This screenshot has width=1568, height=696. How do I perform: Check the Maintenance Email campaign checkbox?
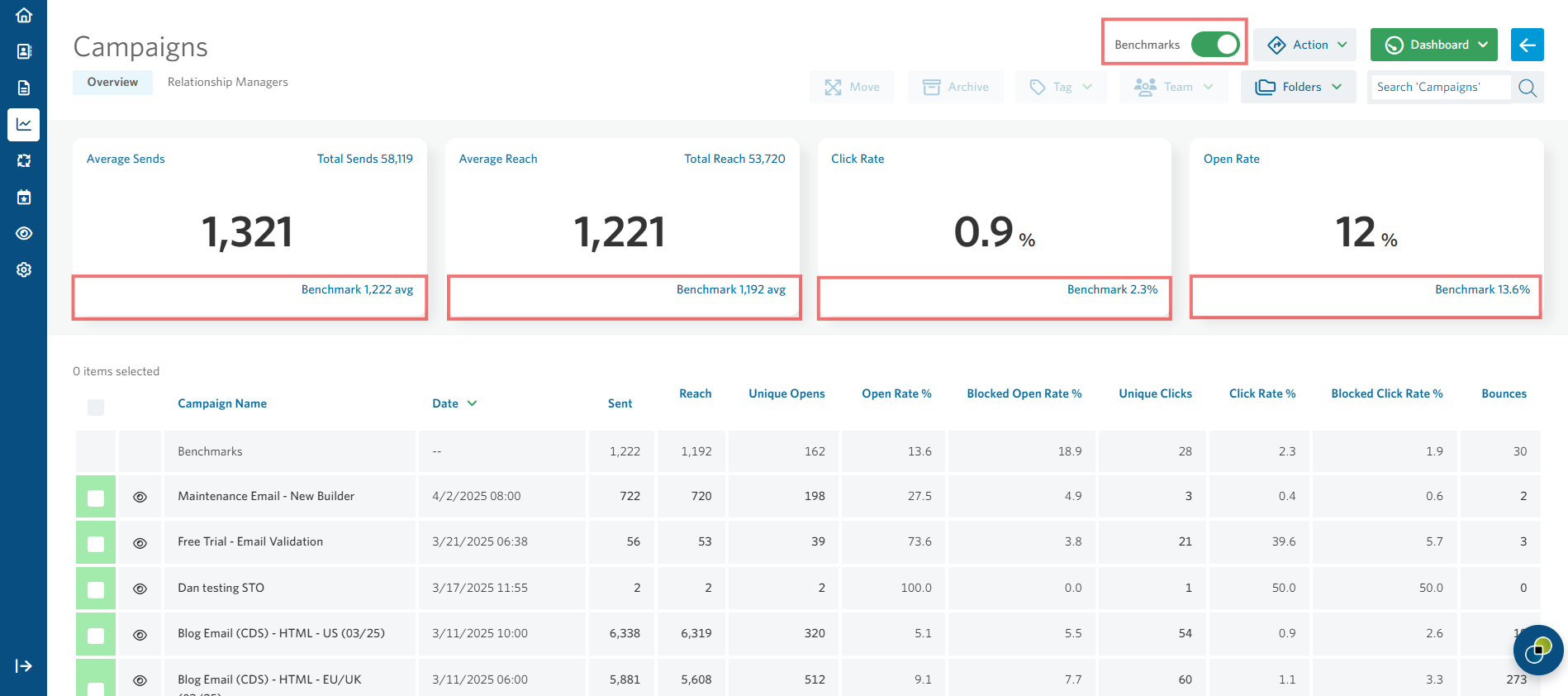click(96, 498)
